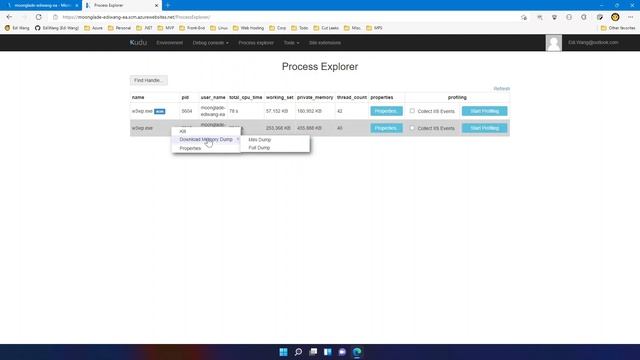Open the Linux bookmarks folder
The width and height of the screenshot is (640, 360).
point(219,28)
